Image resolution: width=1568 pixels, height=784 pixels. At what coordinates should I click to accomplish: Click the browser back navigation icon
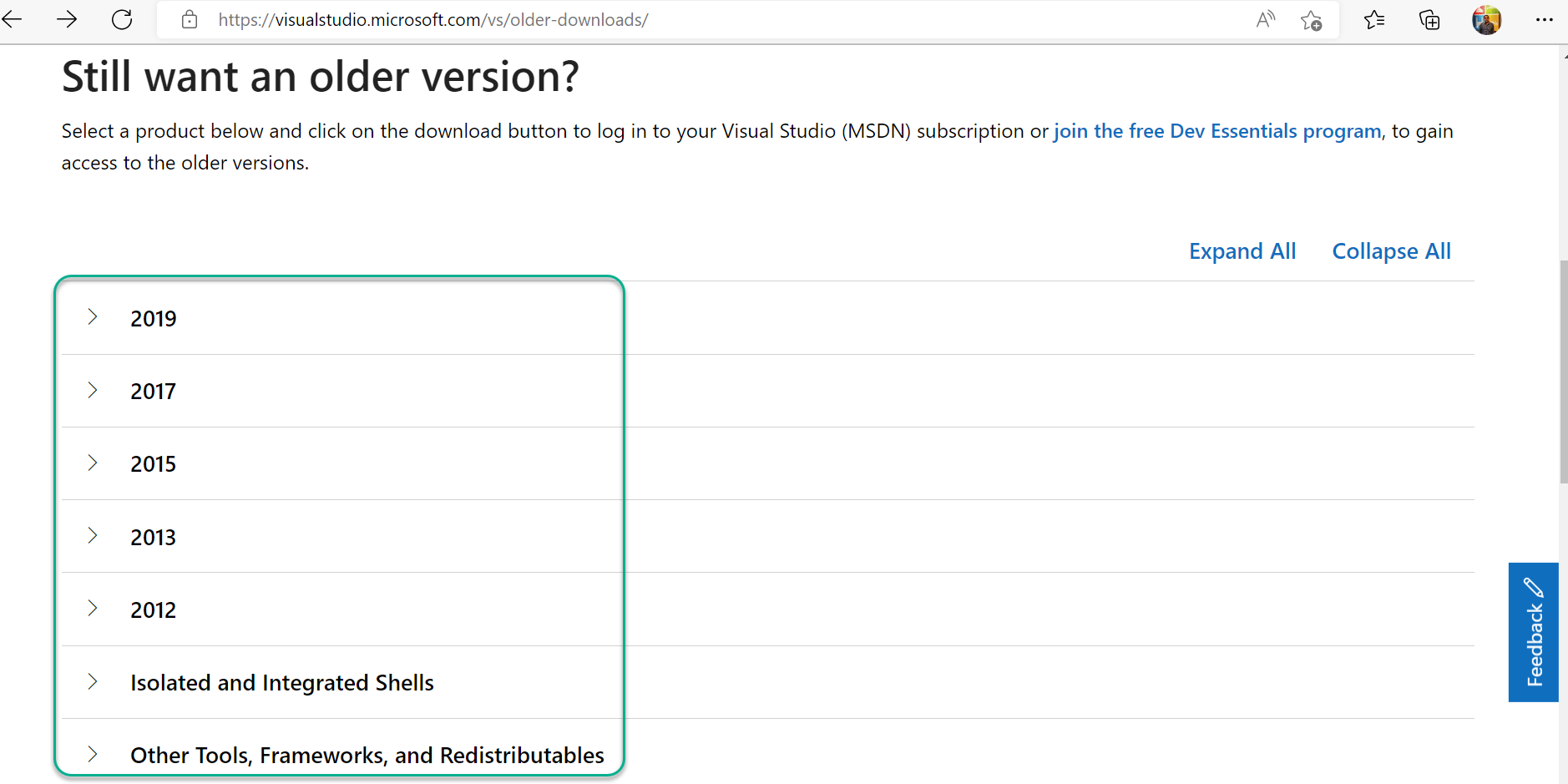(x=13, y=19)
